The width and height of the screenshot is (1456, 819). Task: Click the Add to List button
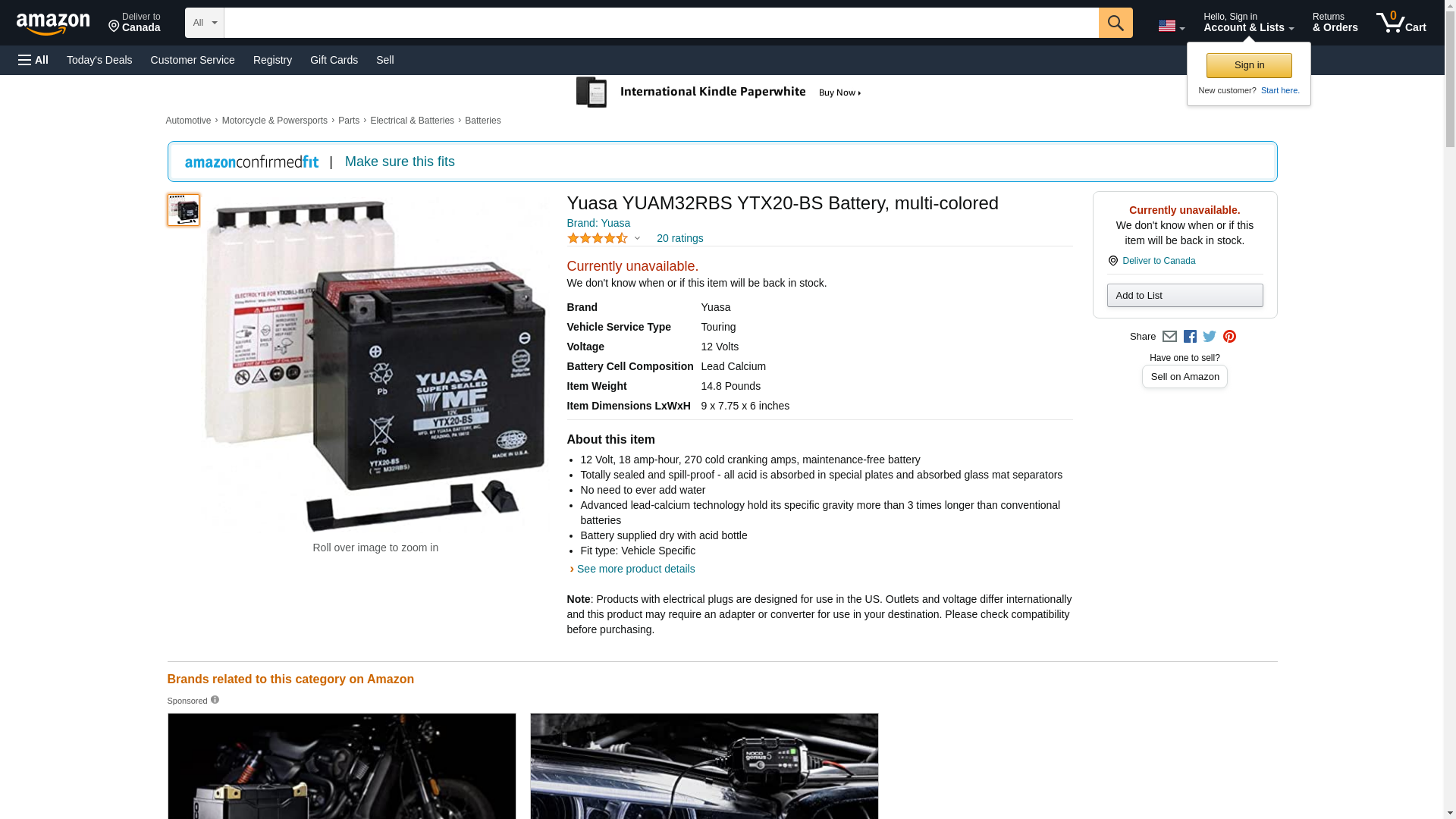pos(1185,295)
